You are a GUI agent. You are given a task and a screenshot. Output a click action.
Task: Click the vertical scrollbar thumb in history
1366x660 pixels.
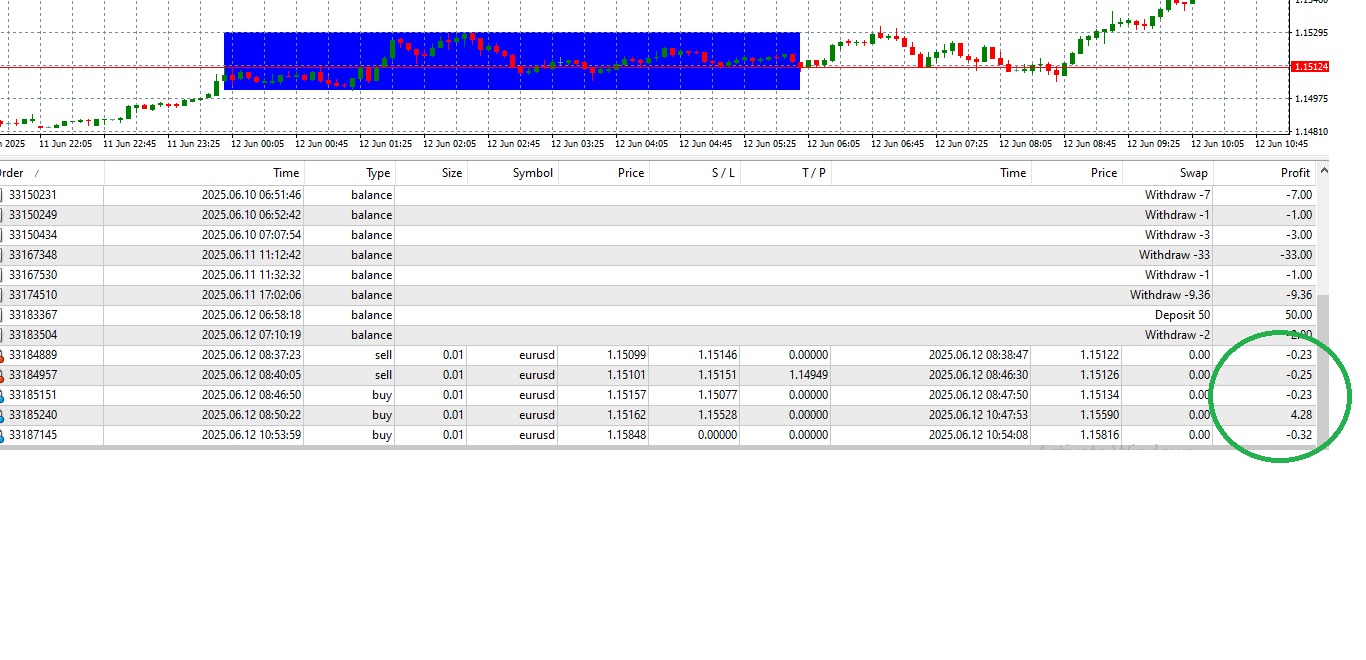tap(1323, 370)
